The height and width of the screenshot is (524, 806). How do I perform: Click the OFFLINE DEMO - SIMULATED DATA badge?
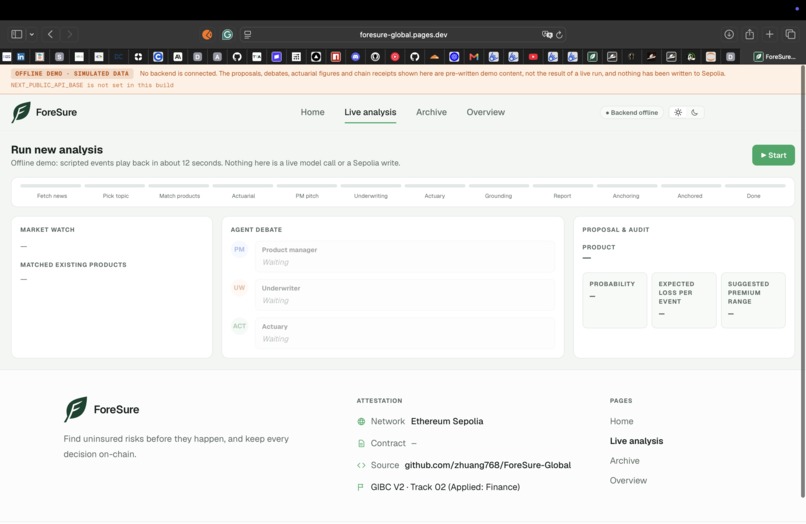click(72, 74)
